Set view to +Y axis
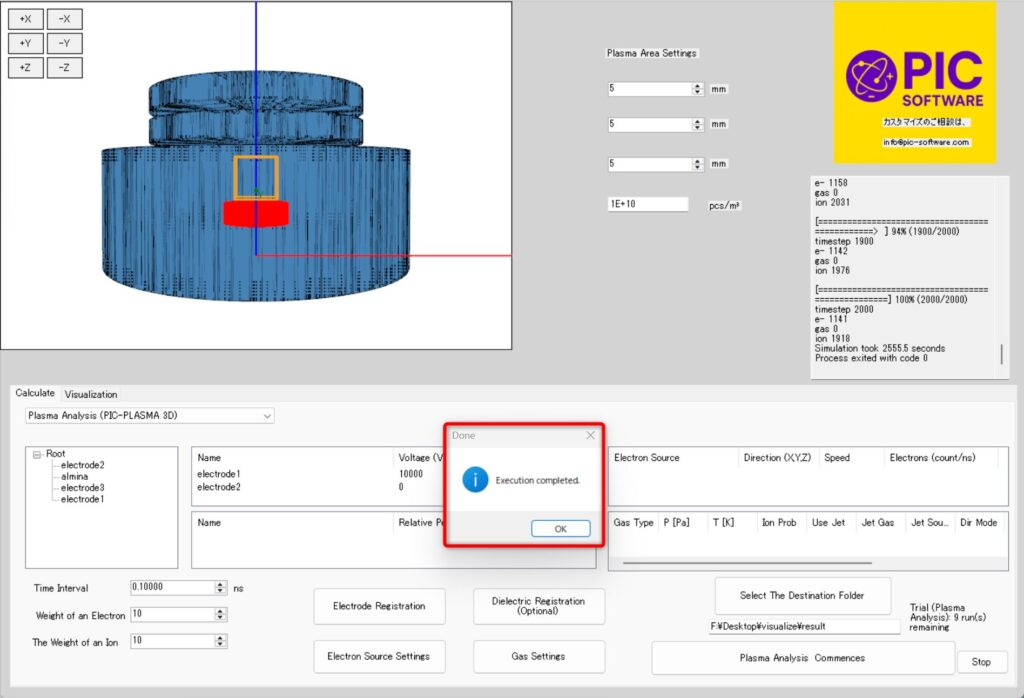The image size is (1024, 698). pyautogui.click(x=25, y=44)
